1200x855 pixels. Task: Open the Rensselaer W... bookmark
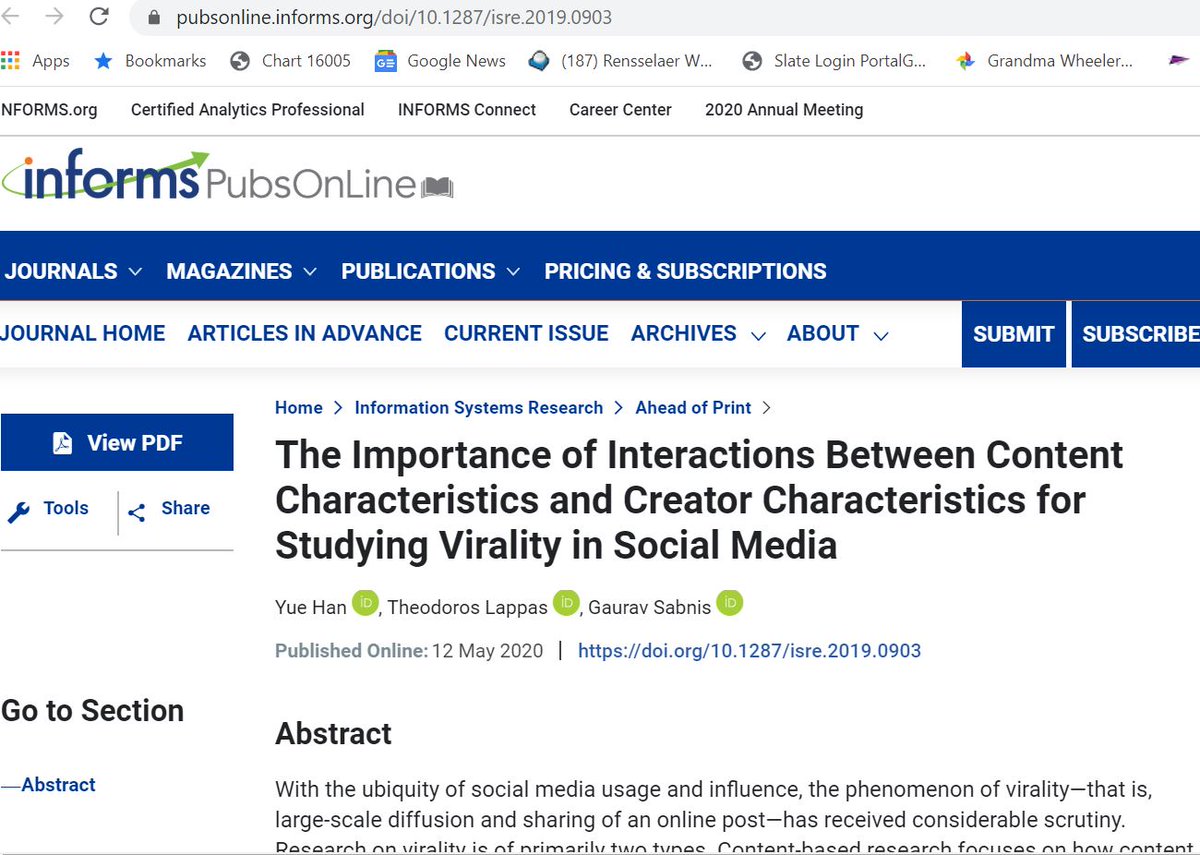click(x=621, y=60)
